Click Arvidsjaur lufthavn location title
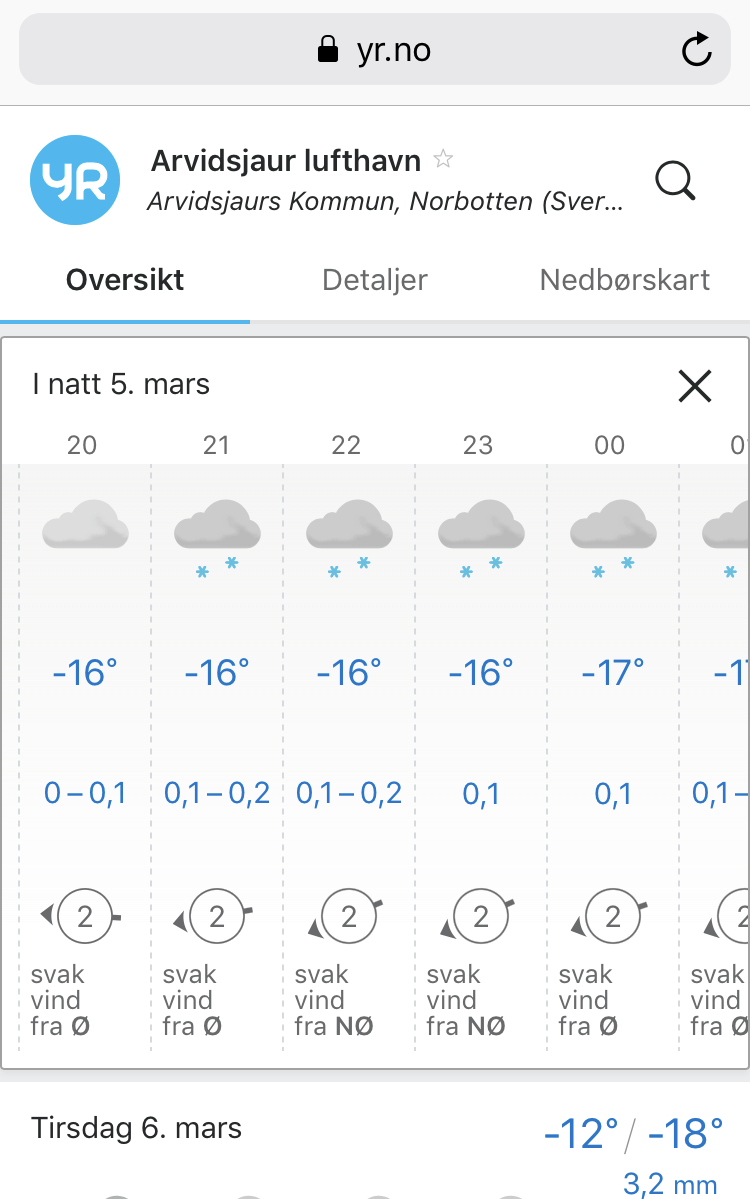Screen dimensions: 750x1199 pyautogui.click(x=286, y=161)
